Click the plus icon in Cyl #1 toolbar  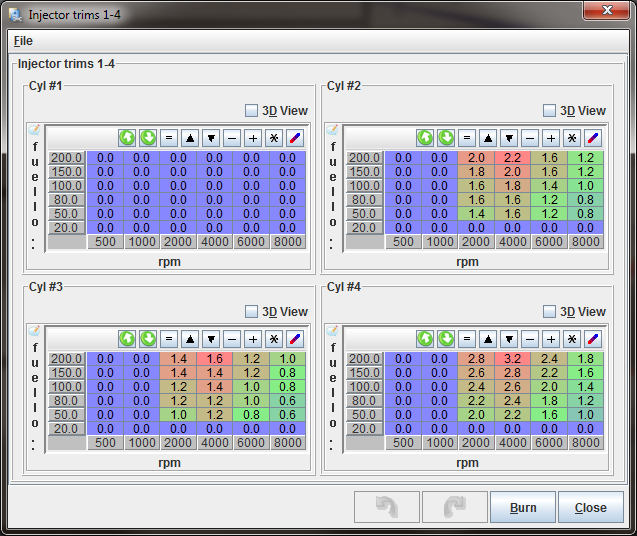[253, 138]
